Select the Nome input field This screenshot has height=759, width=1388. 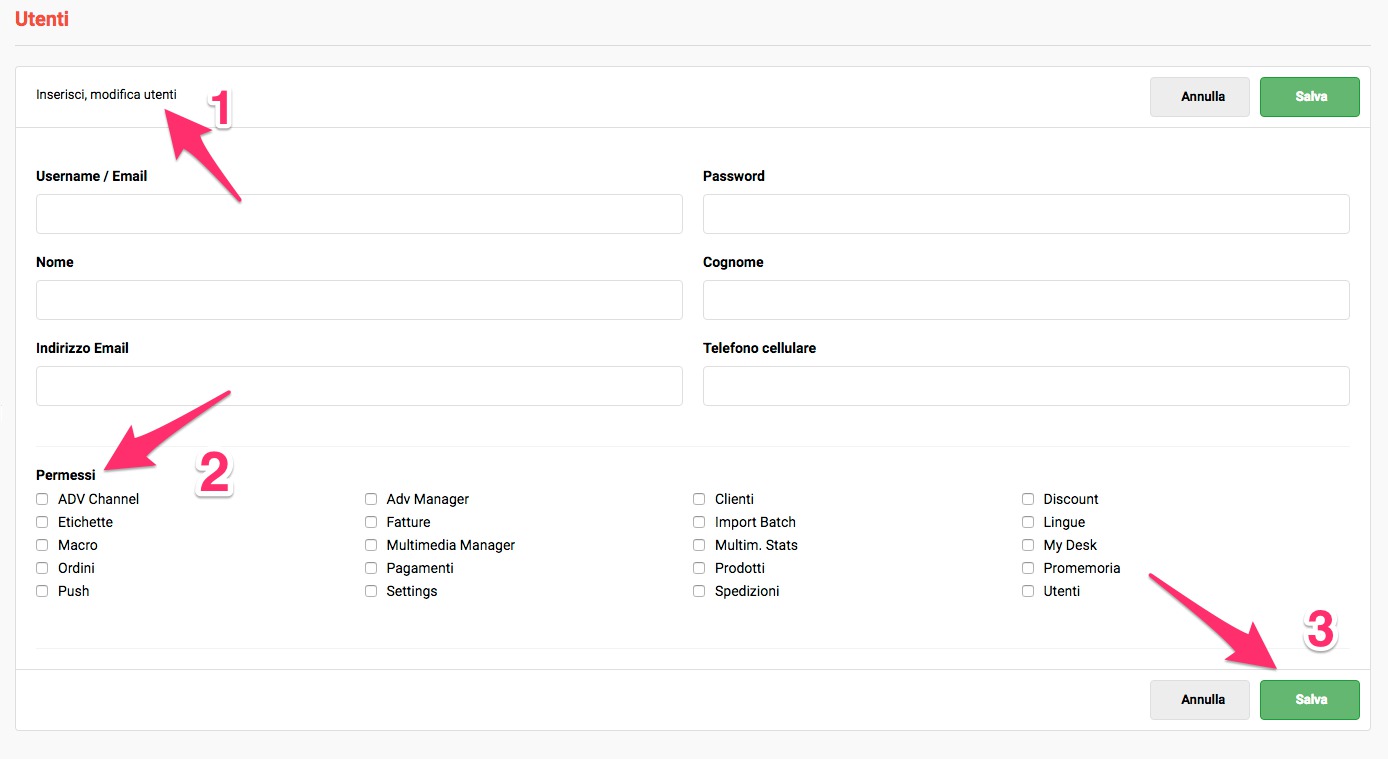[x=359, y=300]
